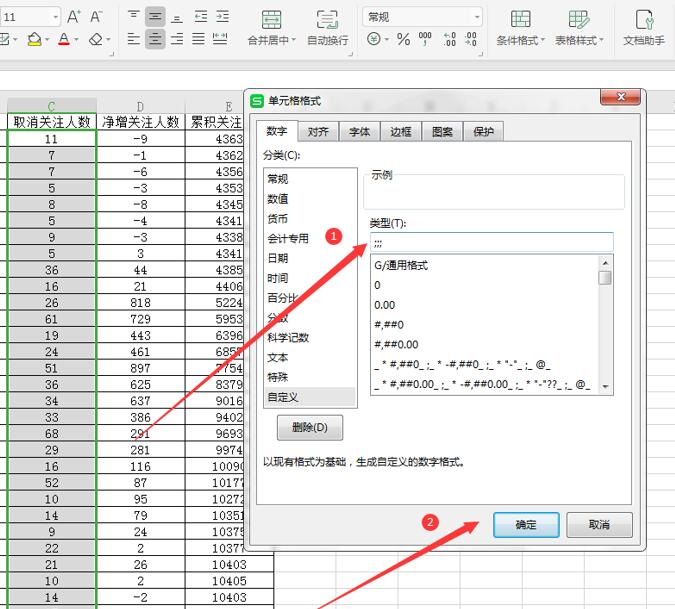Image resolution: width=675 pixels, height=609 pixels.
Task: Open currency symbol dropdown arrow
Action: pyautogui.click(x=387, y=40)
